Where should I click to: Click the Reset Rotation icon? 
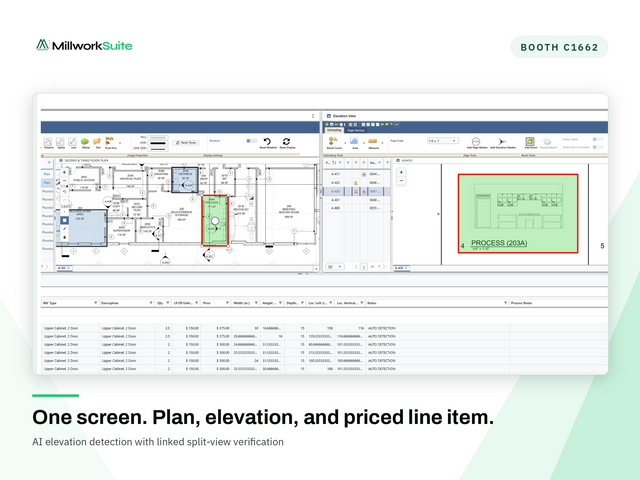(x=267, y=141)
